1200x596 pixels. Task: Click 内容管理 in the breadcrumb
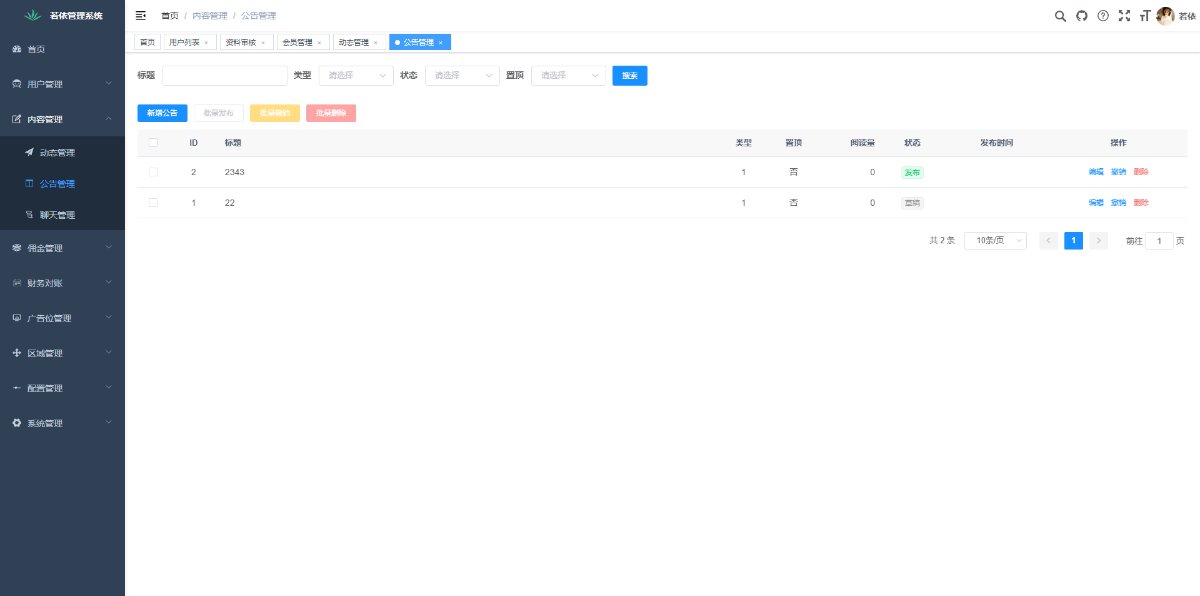pos(210,16)
